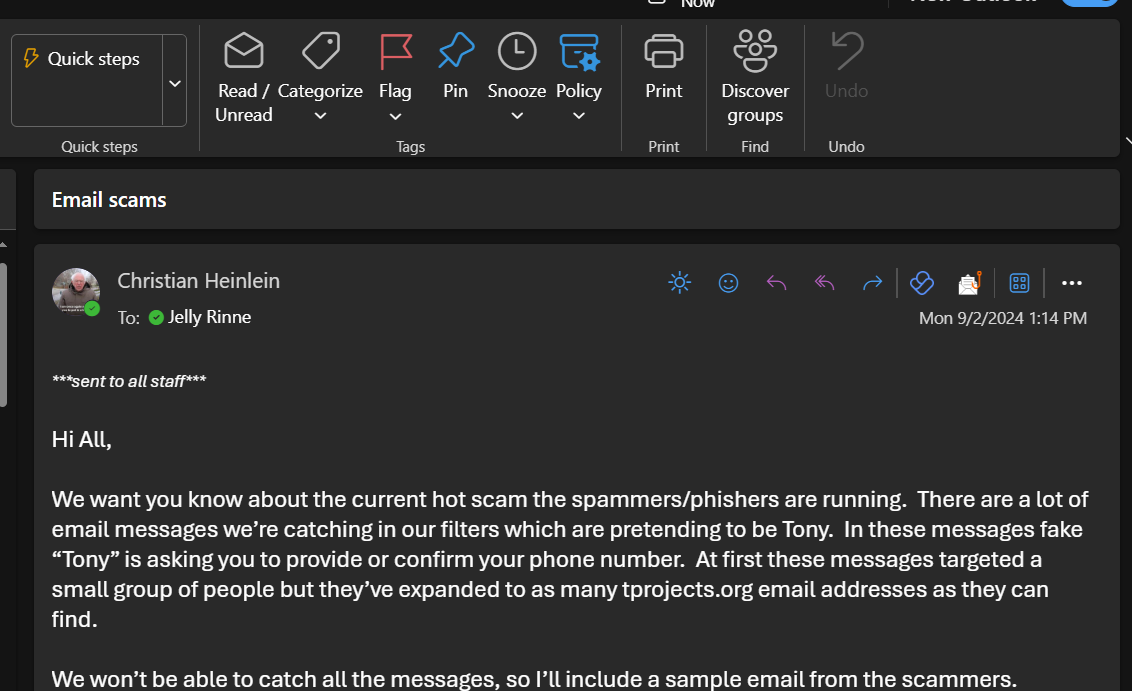Click the Undo group label below the icon
This screenshot has height=691, width=1132.
846,147
